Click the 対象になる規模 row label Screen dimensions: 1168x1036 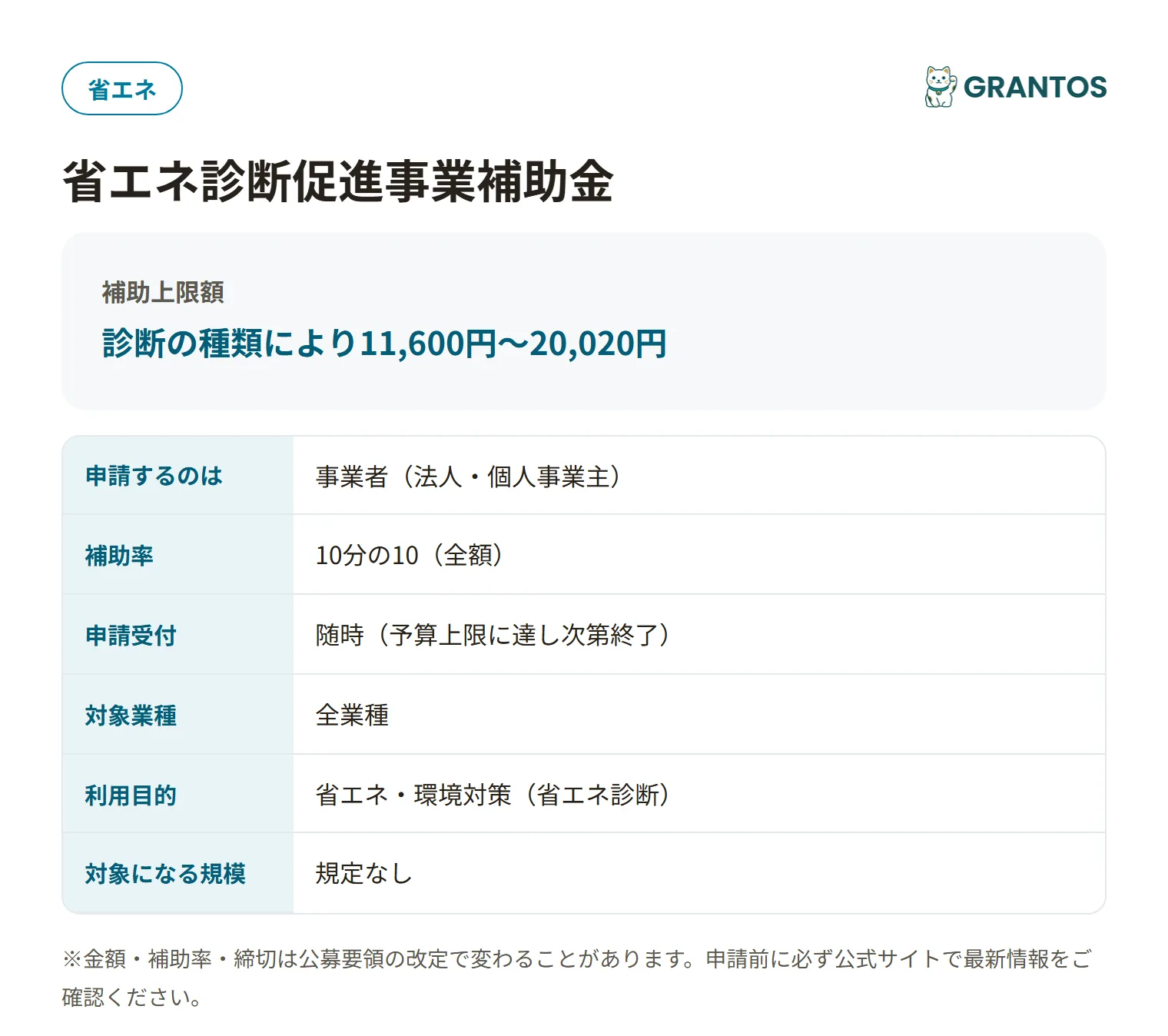(165, 874)
